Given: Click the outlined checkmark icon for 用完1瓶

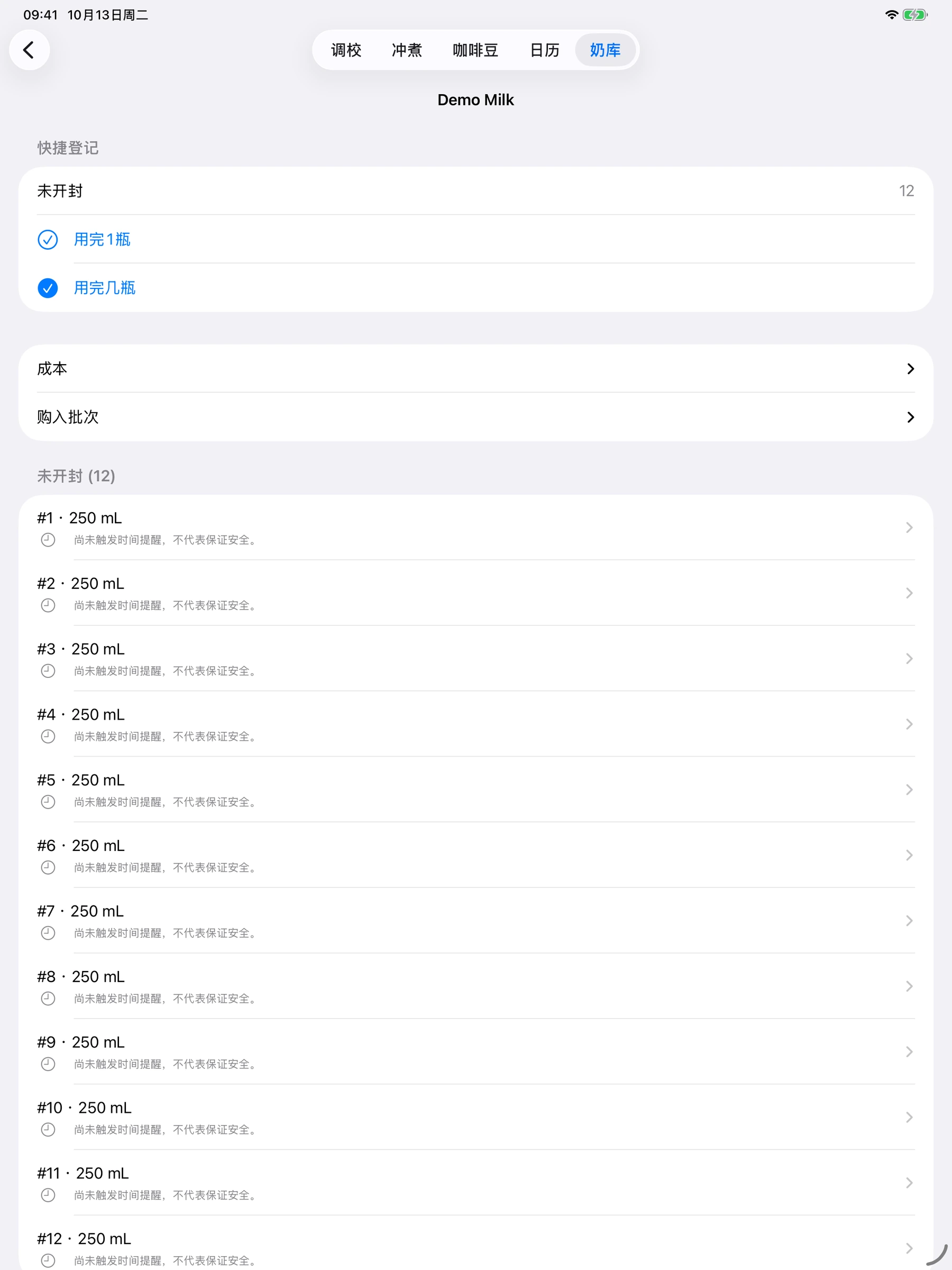Looking at the screenshot, I should pyautogui.click(x=48, y=239).
